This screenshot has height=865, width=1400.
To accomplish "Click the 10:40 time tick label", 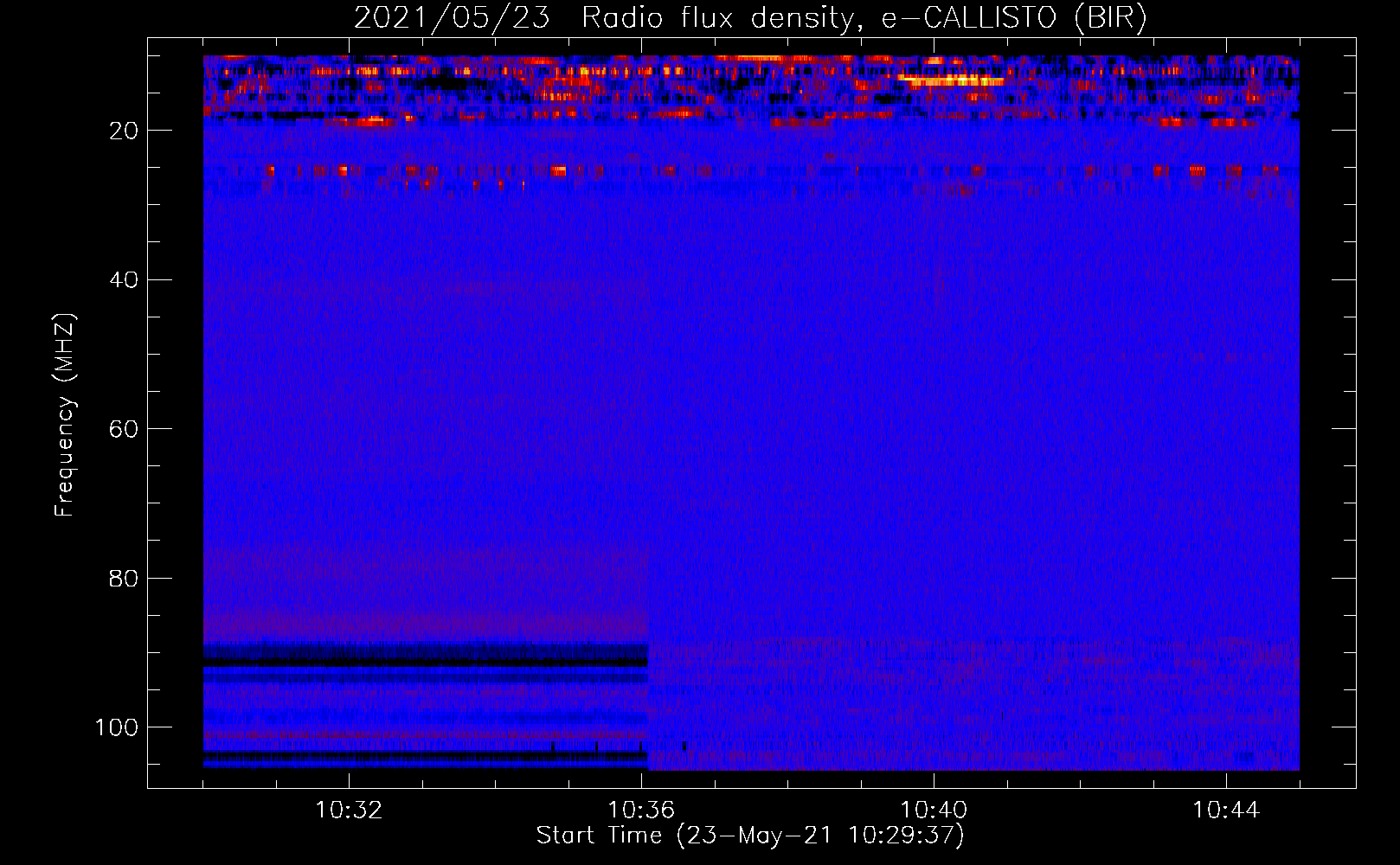I will pyautogui.click(x=934, y=811).
